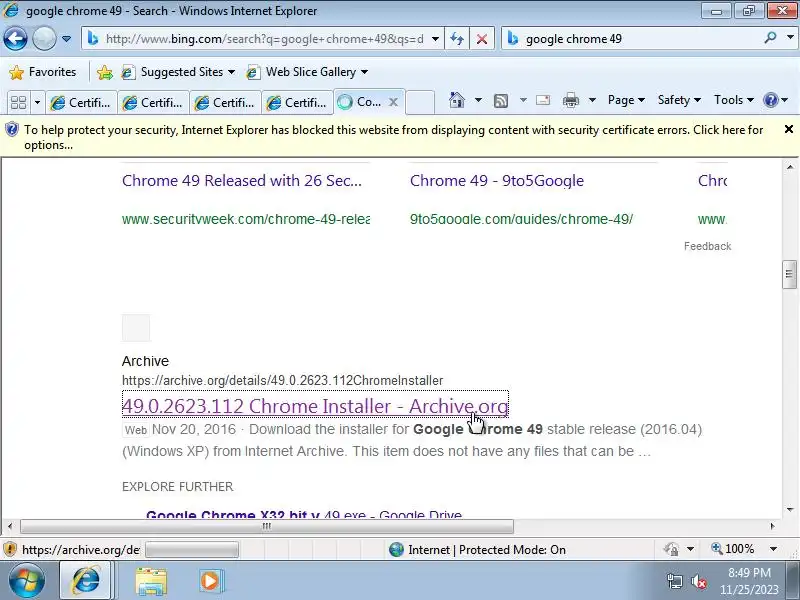This screenshot has width=800, height=600.
Task: Click the Feedback link
Action: click(x=707, y=246)
